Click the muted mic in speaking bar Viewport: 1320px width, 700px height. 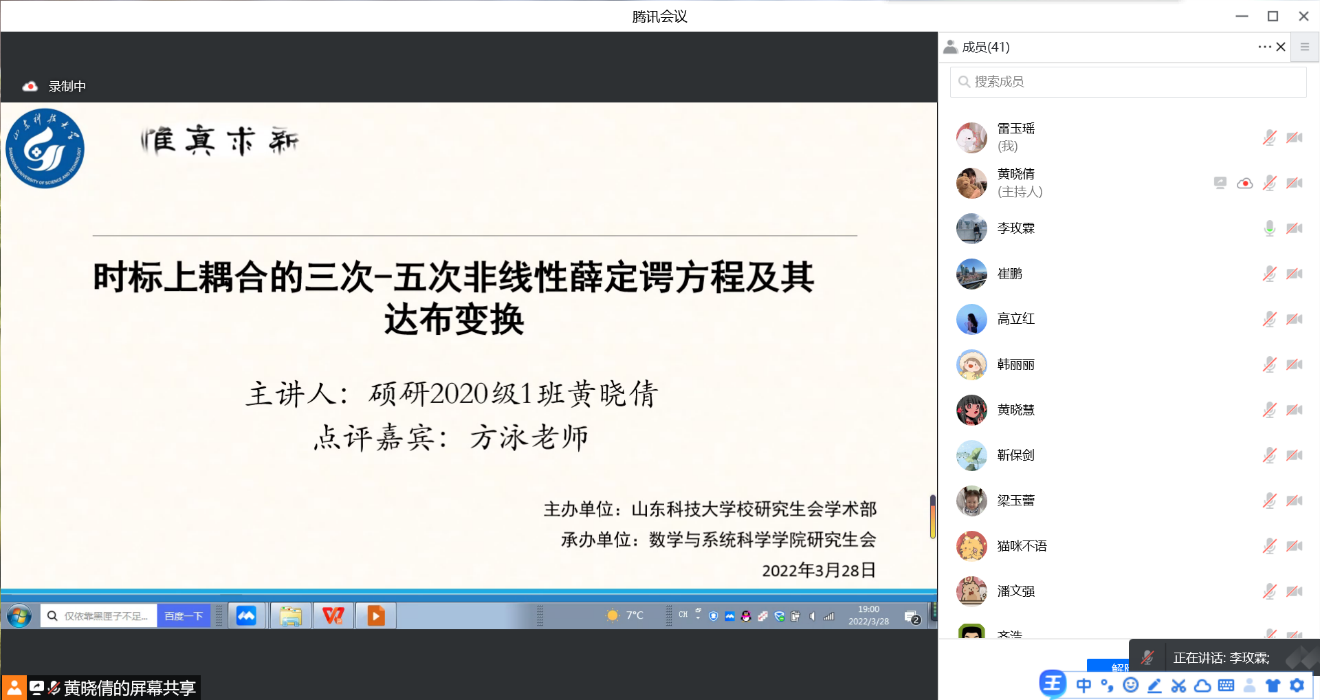[x=1149, y=658]
